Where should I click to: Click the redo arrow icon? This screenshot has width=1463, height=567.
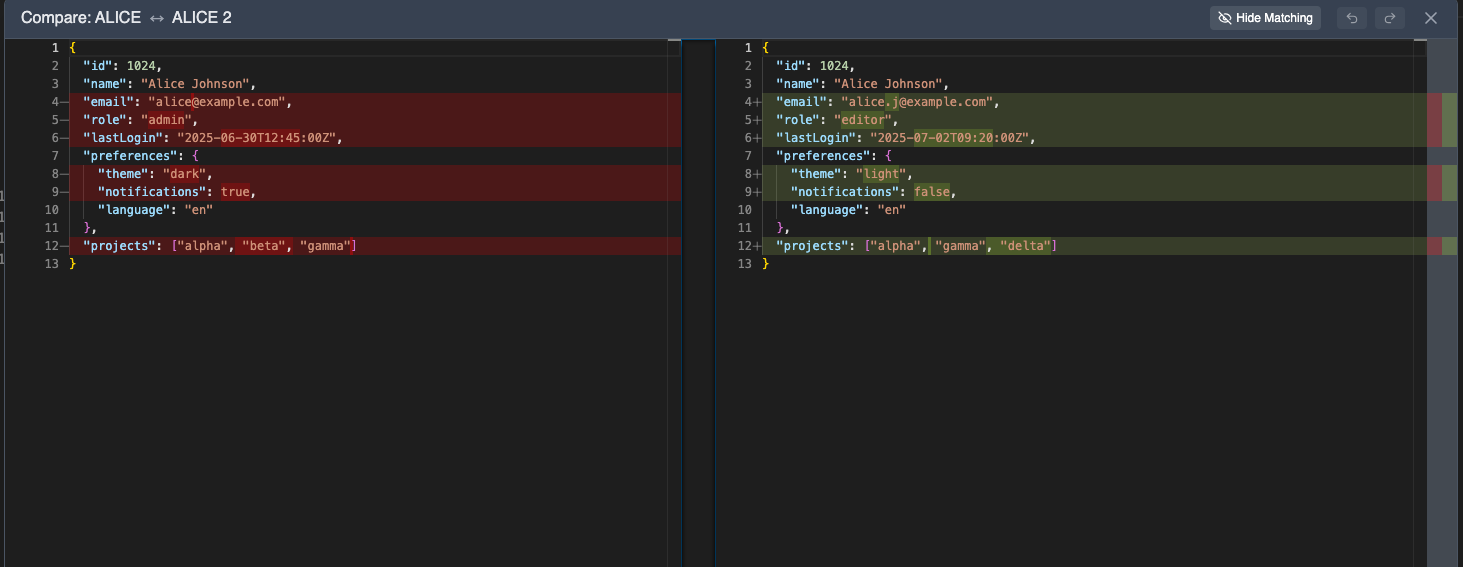[1390, 18]
